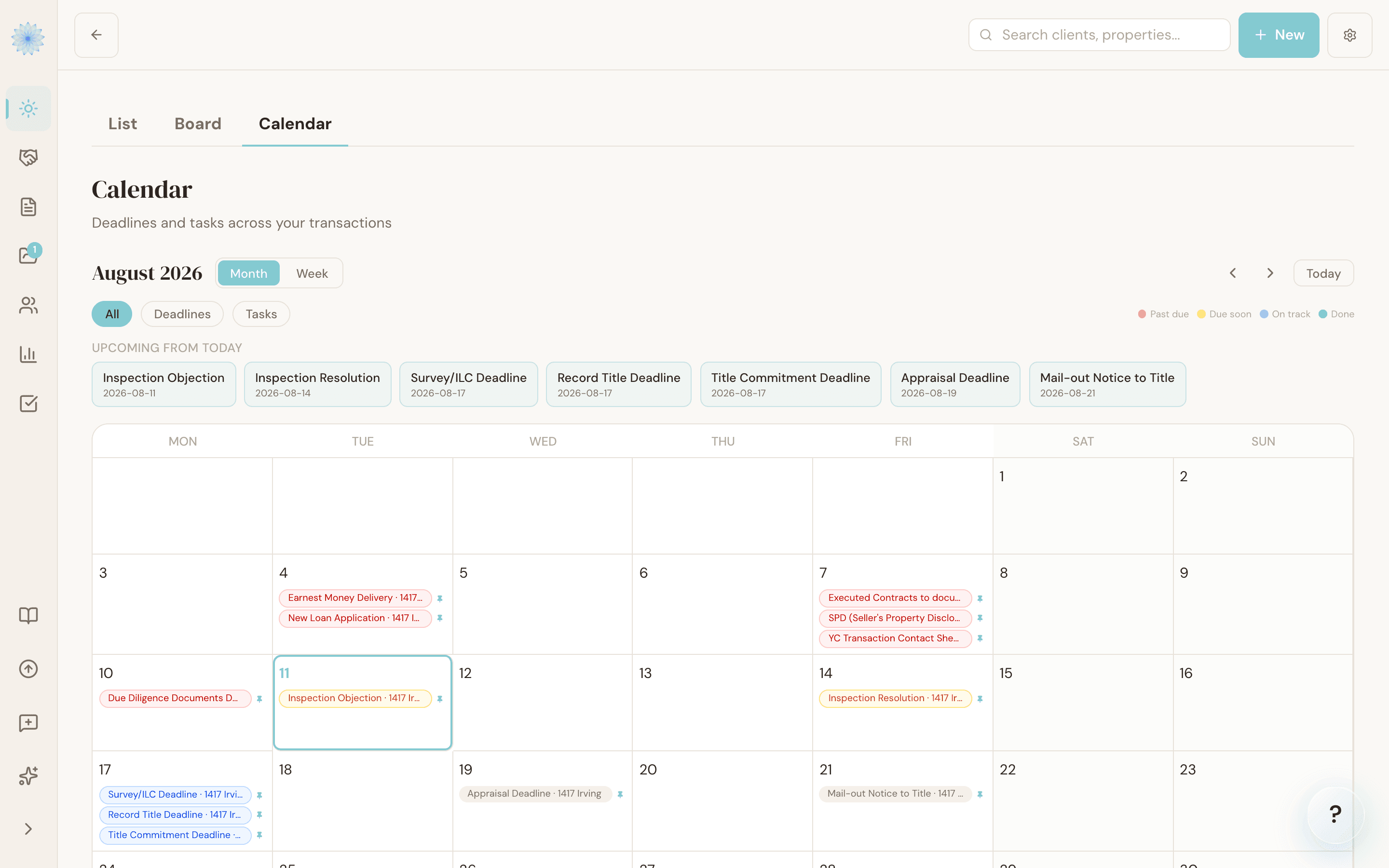Open Inspection Resolution event on day 14

896,699
